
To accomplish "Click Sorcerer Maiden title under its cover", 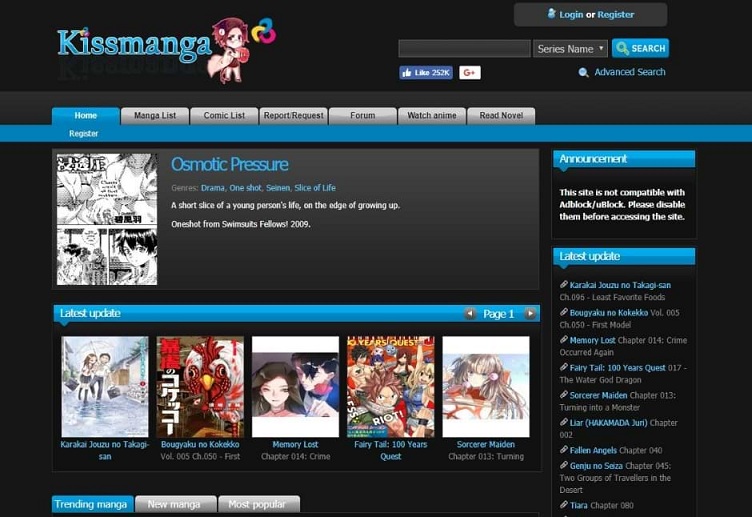I will (486, 445).
